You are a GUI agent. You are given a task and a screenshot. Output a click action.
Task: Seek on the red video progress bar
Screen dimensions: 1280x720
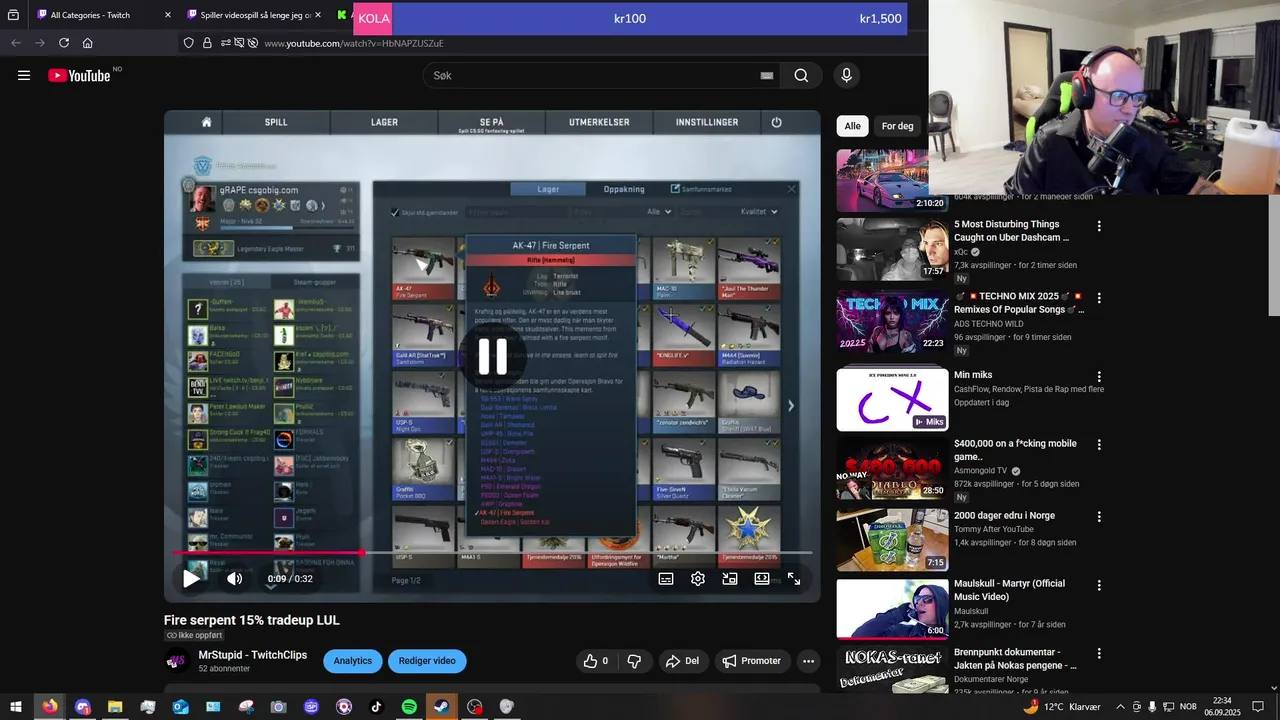pyautogui.click(x=492, y=552)
